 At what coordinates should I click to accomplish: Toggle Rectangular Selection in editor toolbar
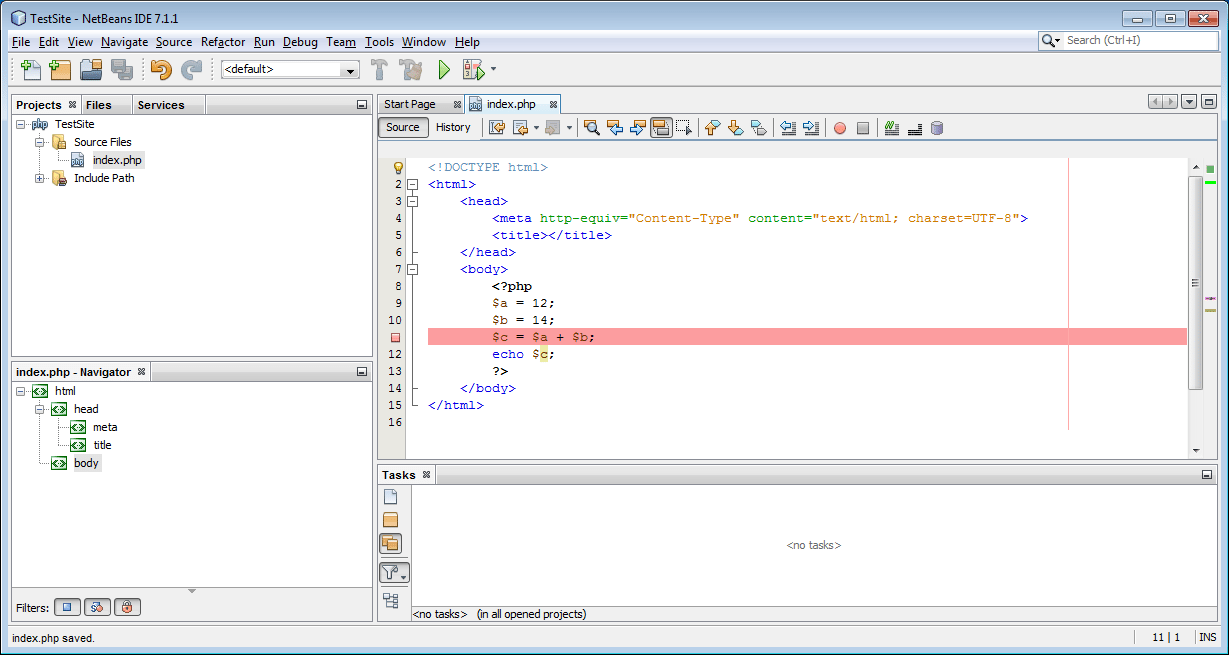point(684,127)
